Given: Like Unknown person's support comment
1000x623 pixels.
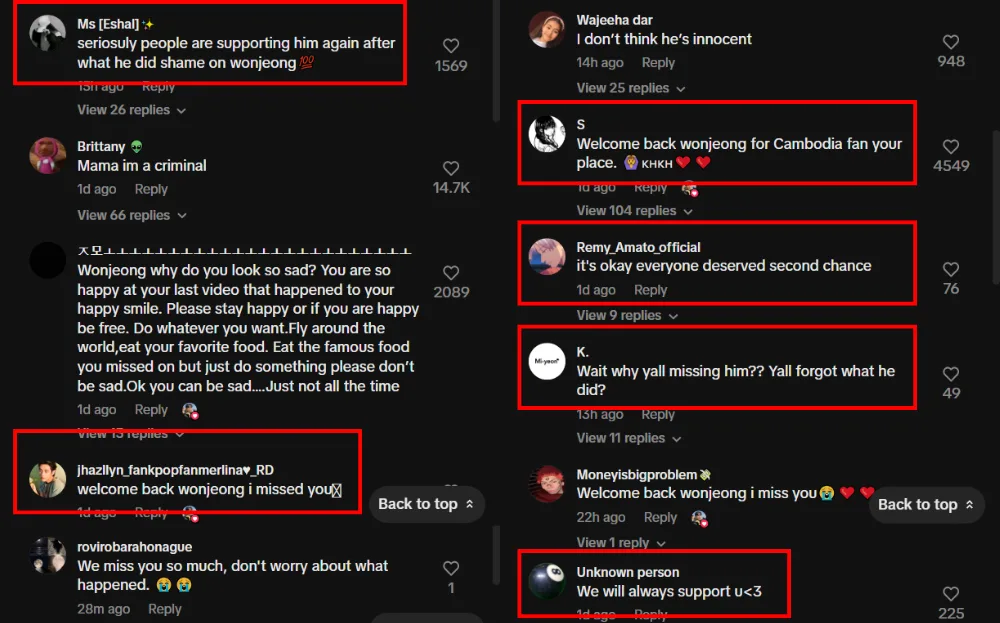Looking at the screenshot, I should (951, 594).
